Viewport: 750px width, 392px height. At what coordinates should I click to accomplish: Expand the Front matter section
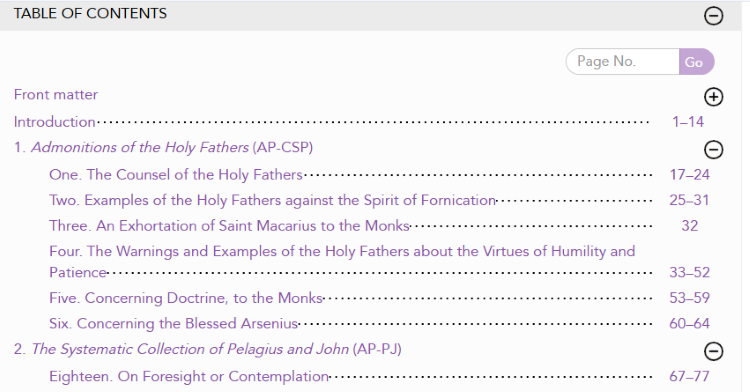pos(713,97)
